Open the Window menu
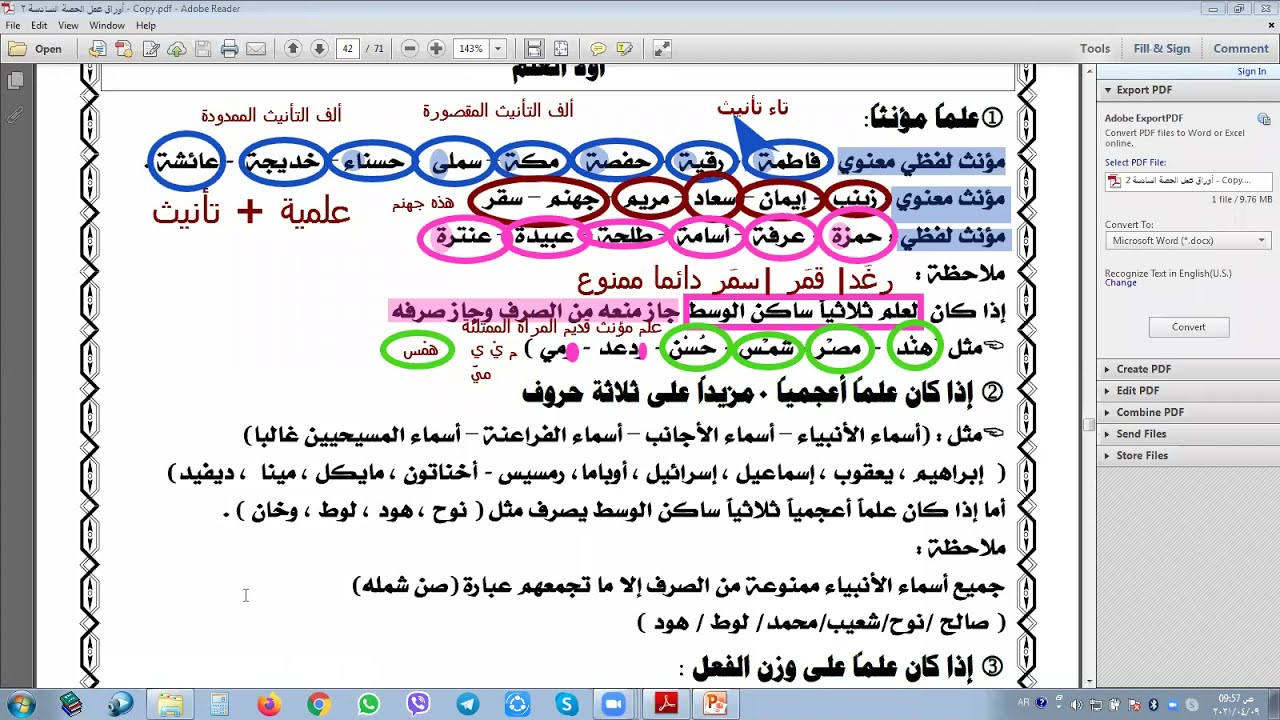Screen dimensions: 1280x720 tap(107, 25)
